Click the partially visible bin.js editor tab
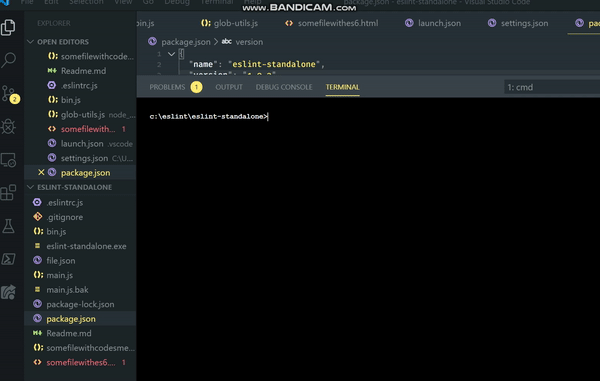 click(x=145, y=23)
